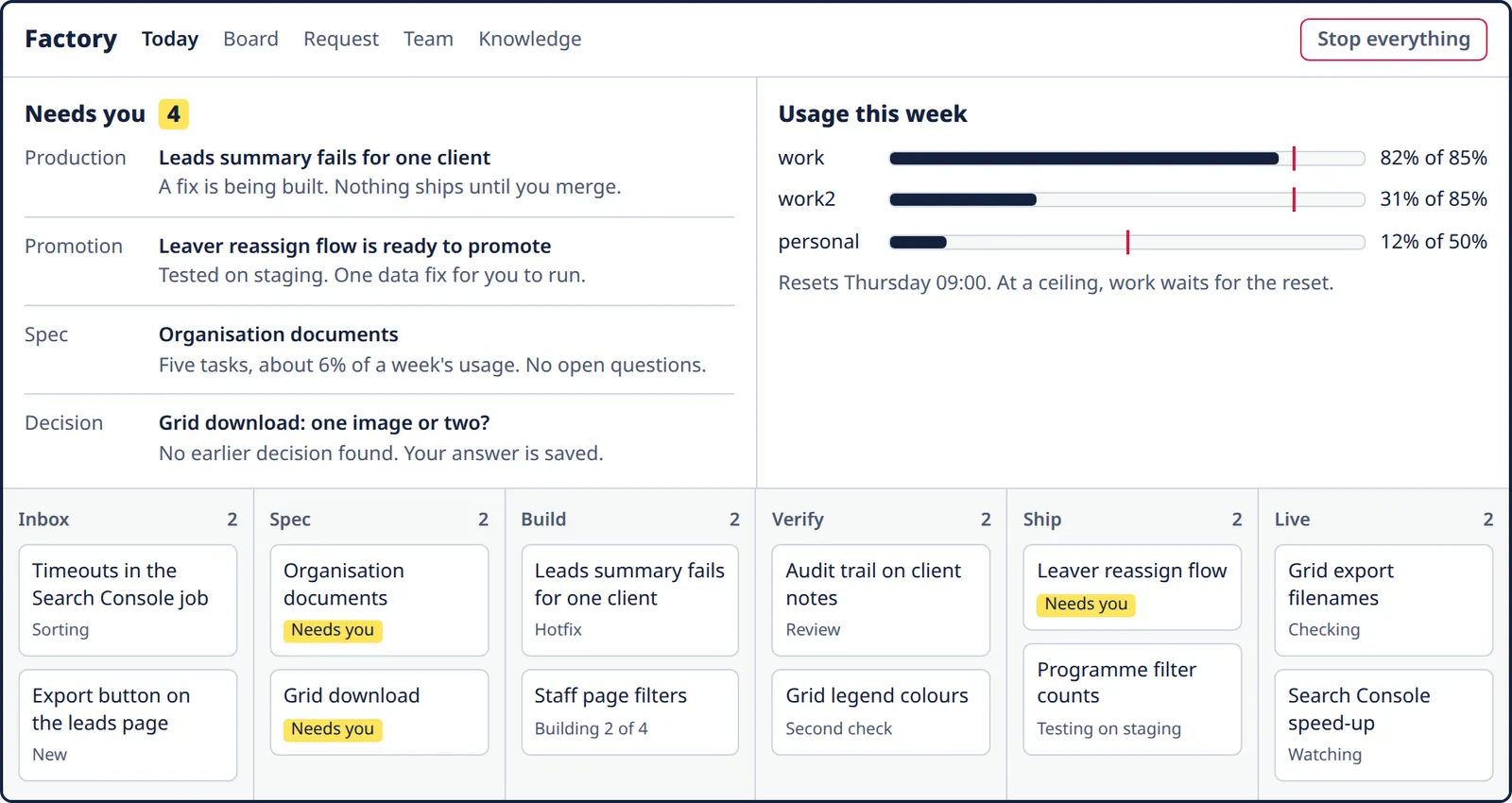This screenshot has height=803, width=1512.
Task: Click the work2 usage progress bar
Action: (1126, 200)
